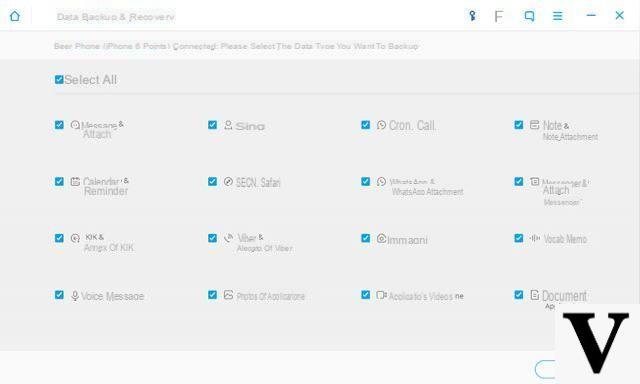Toggle the Select All checkbox

[x=59, y=80]
